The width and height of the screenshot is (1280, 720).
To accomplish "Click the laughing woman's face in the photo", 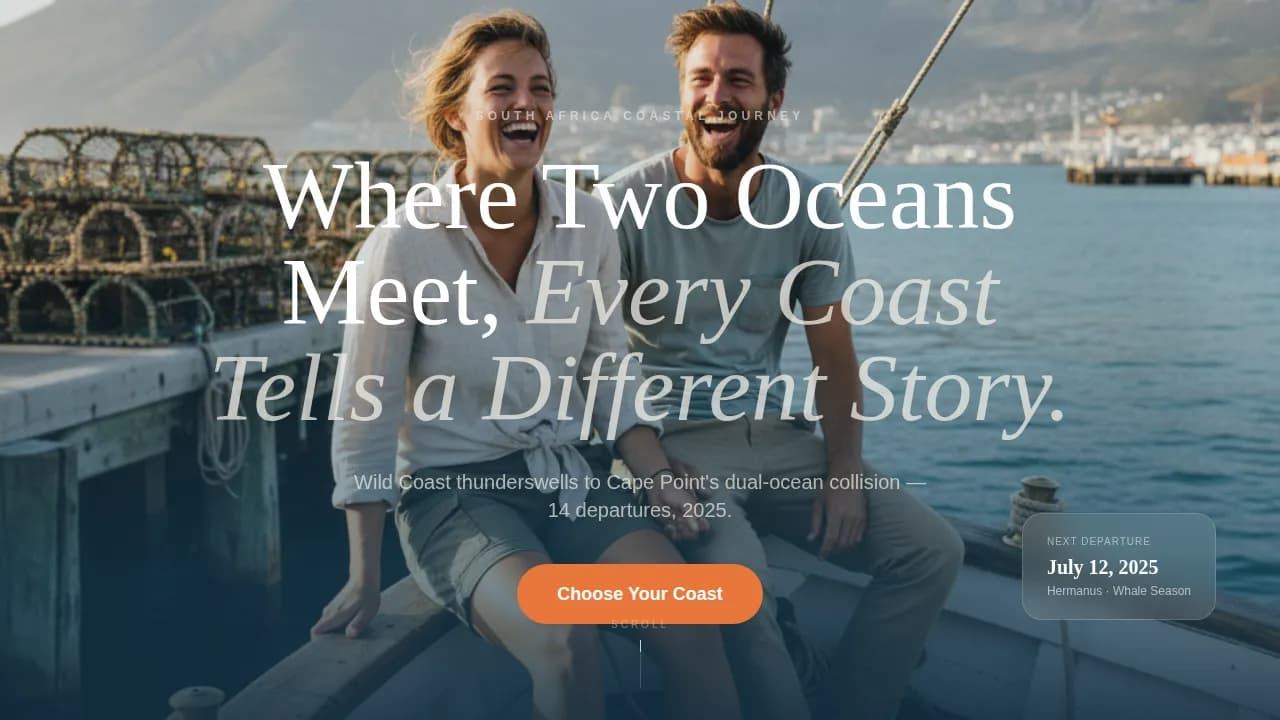I will tap(510, 100).
